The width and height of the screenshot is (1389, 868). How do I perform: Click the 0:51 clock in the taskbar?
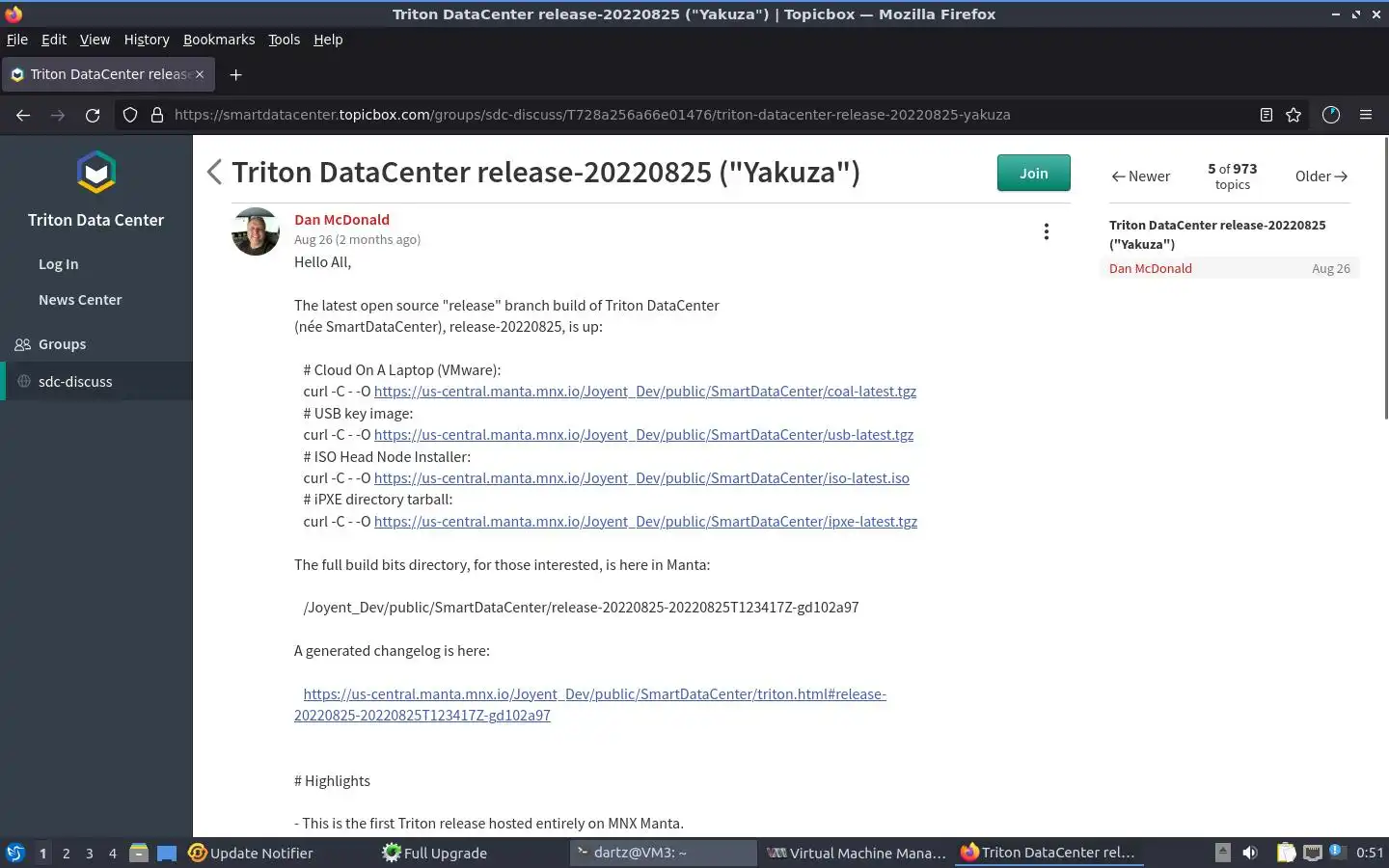coord(1370,853)
